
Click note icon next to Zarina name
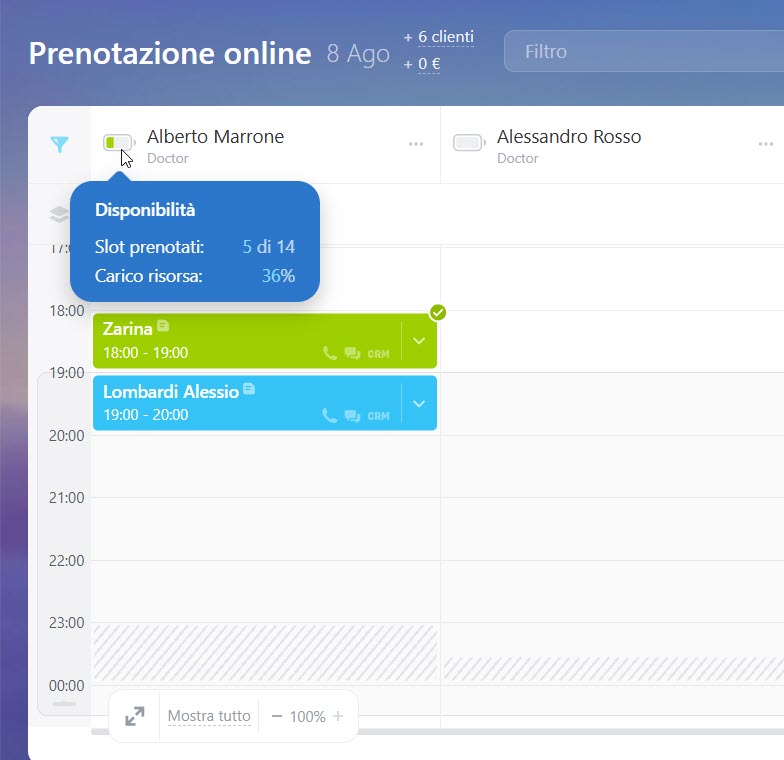[x=163, y=327]
